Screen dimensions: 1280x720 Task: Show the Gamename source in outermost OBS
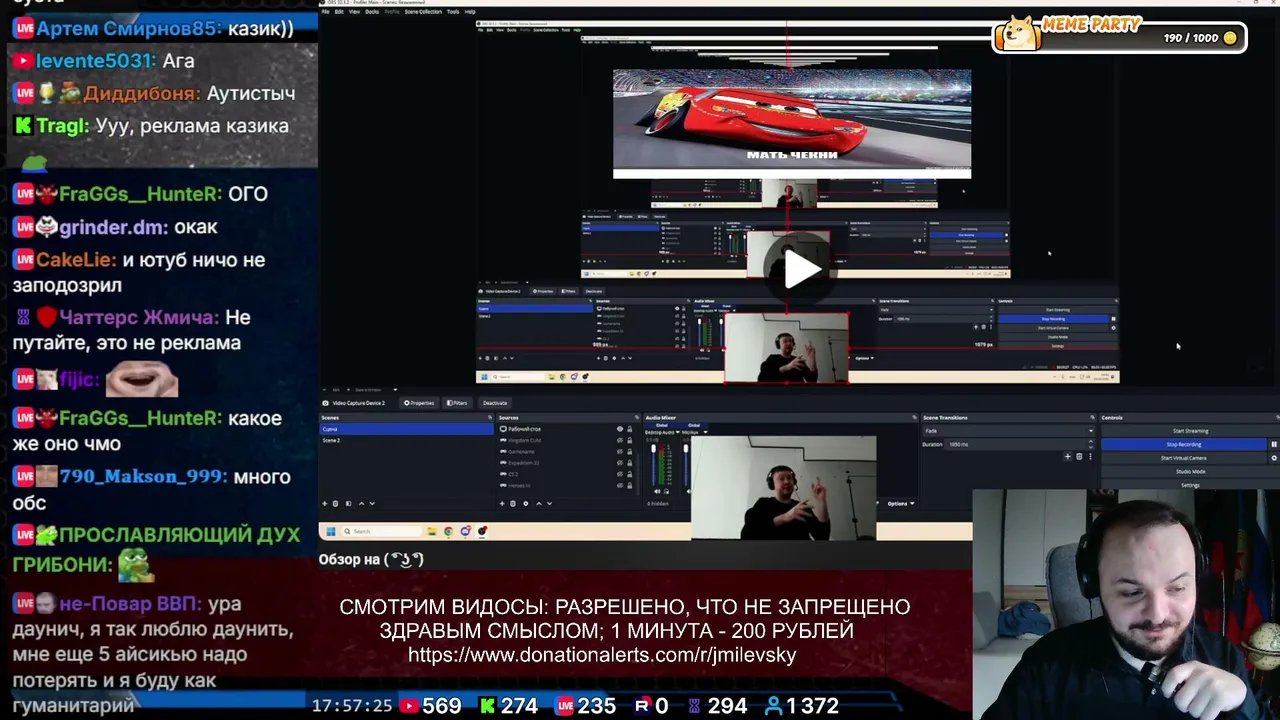coord(619,451)
